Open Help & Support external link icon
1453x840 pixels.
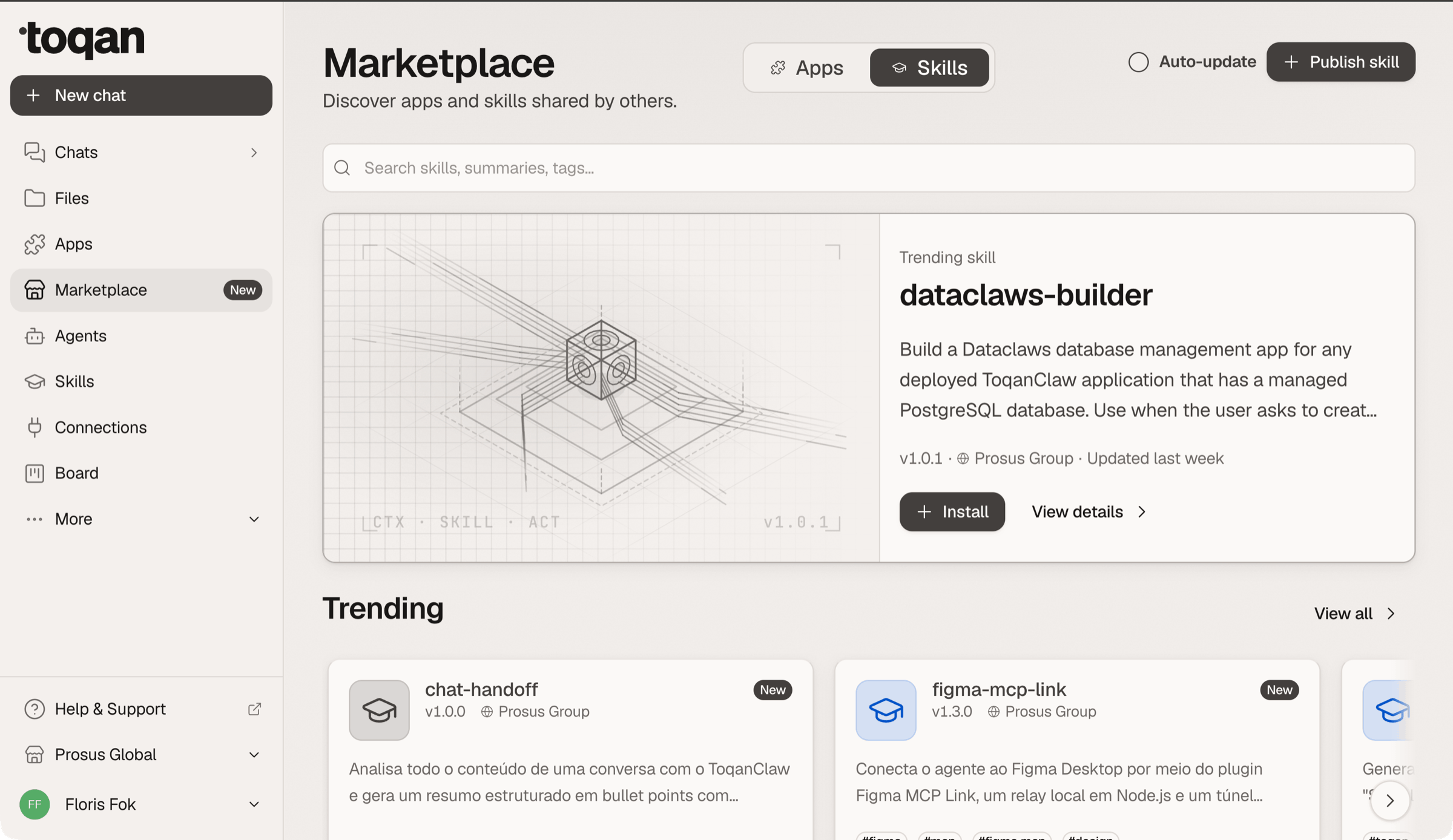[254, 709]
